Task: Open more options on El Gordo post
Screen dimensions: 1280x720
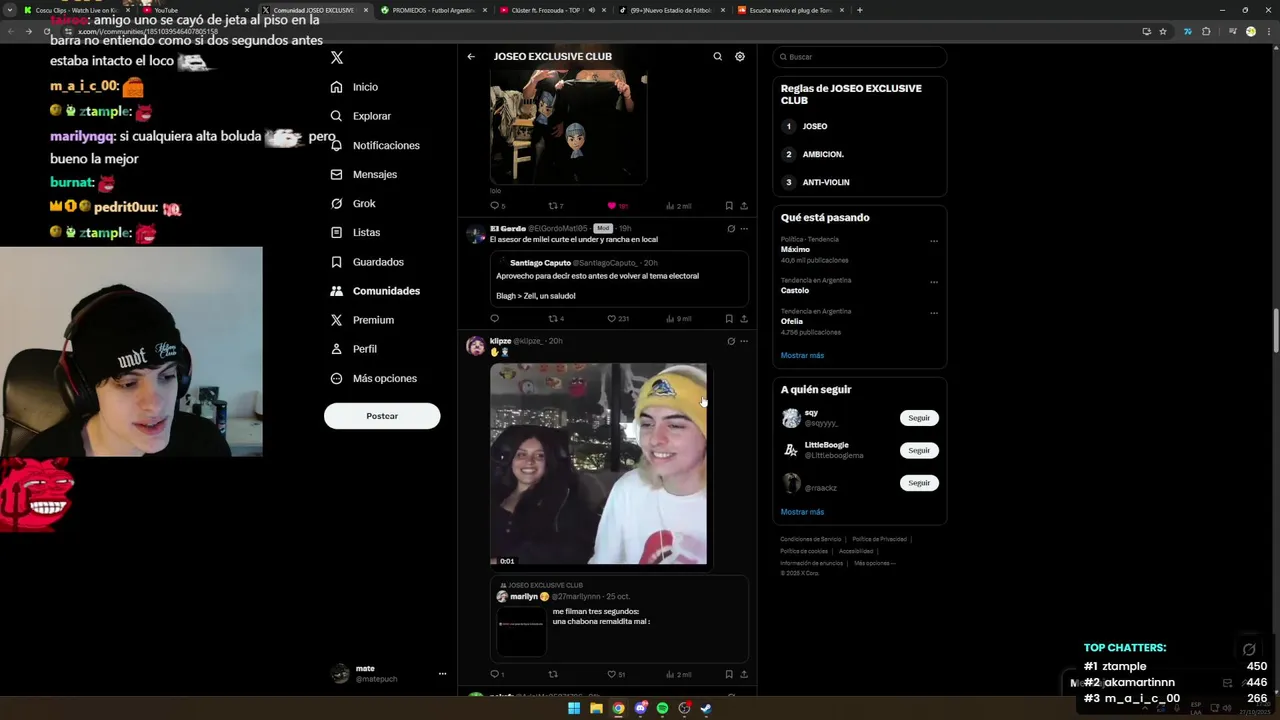Action: [x=744, y=229]
